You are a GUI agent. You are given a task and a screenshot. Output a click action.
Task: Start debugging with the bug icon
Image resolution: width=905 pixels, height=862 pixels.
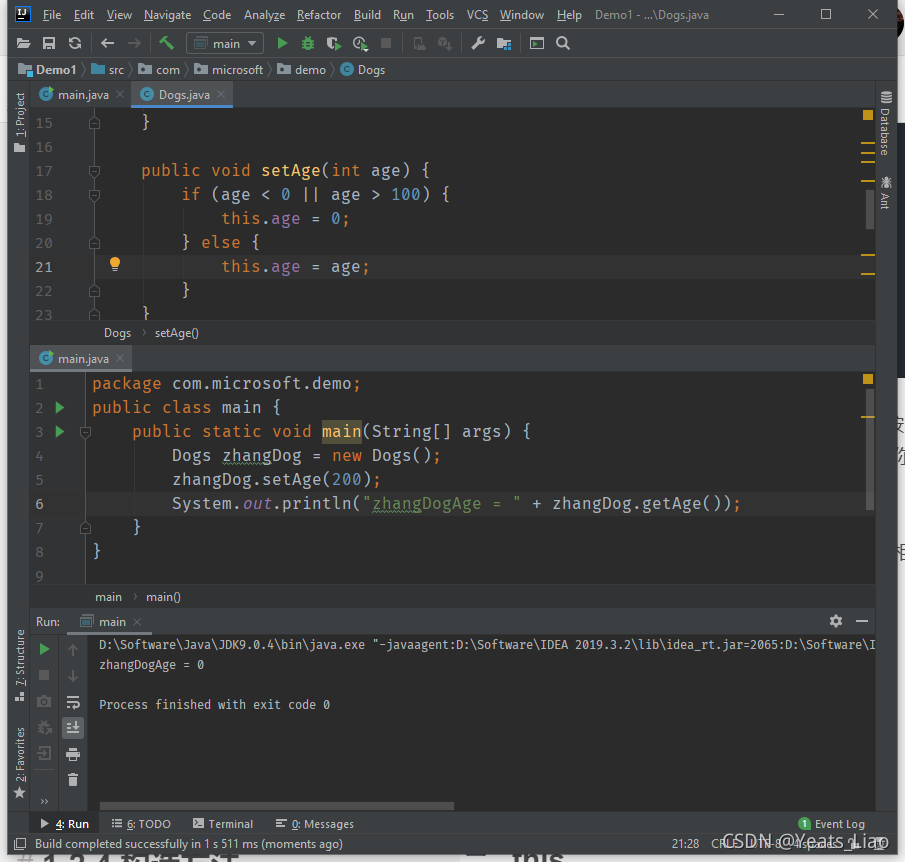(x=308, y=43)
